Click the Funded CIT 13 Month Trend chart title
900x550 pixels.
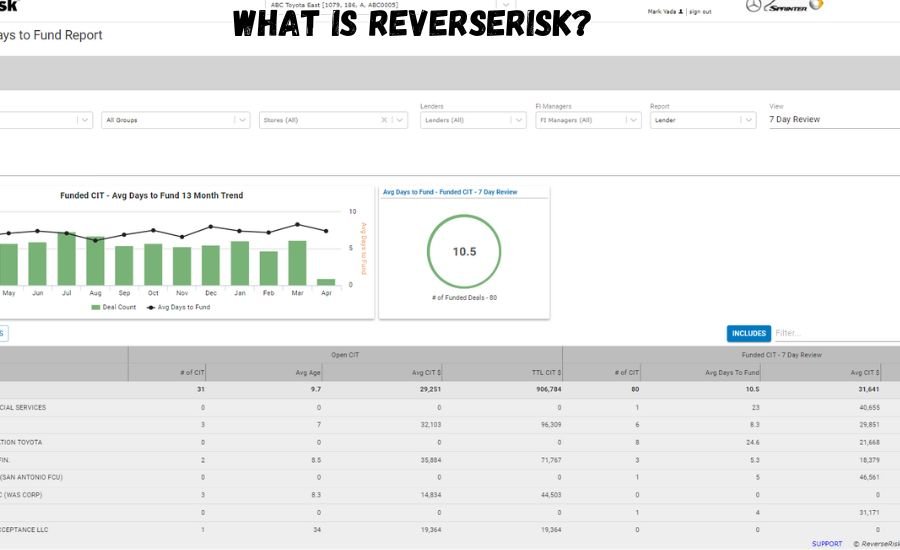[x=152, y=195]
